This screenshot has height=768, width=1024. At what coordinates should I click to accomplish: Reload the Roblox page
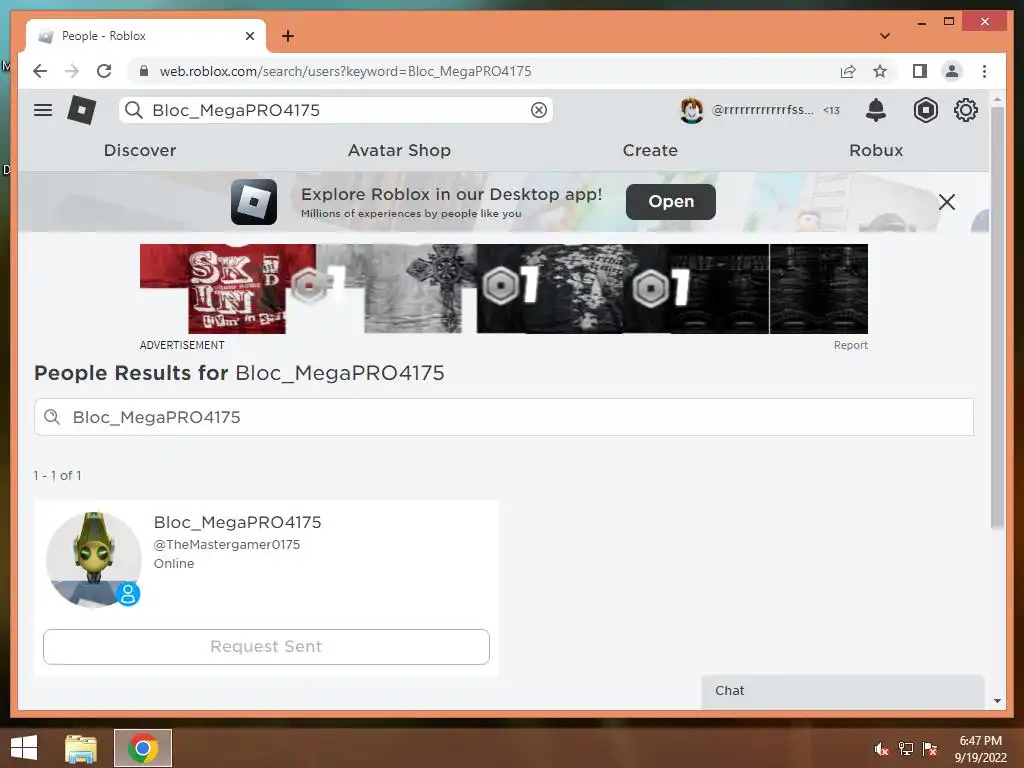pyautogui.click(x=104, y=71)
